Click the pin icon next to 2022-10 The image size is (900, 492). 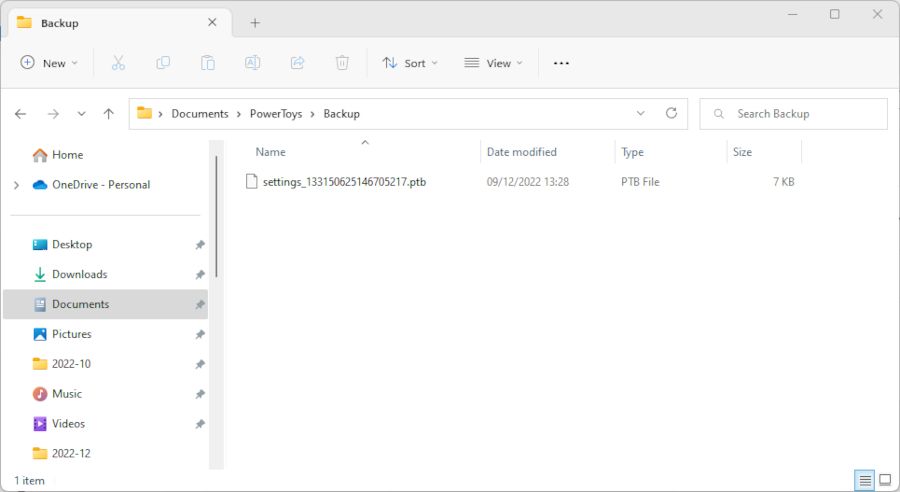click(200, 364)
